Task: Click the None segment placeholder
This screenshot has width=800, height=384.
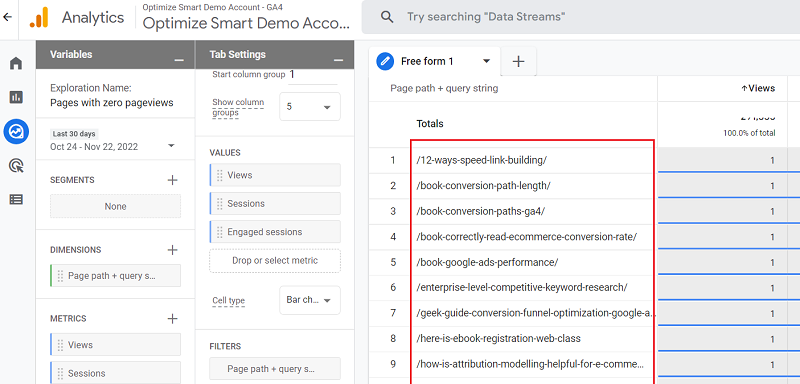Action: 115,207
